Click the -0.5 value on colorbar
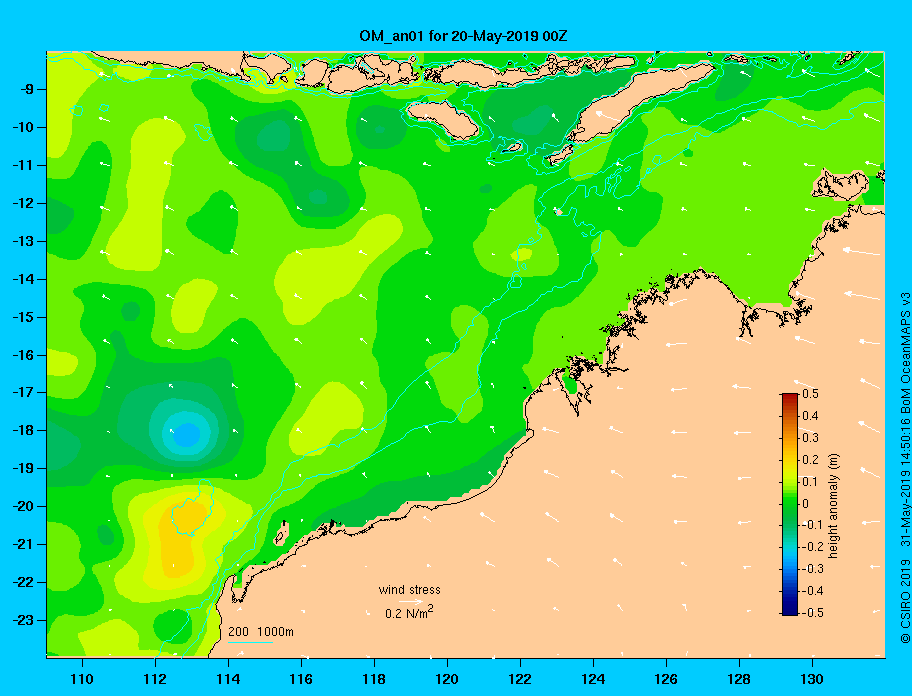This screenshot has width=912, height=696. (812, 613)
